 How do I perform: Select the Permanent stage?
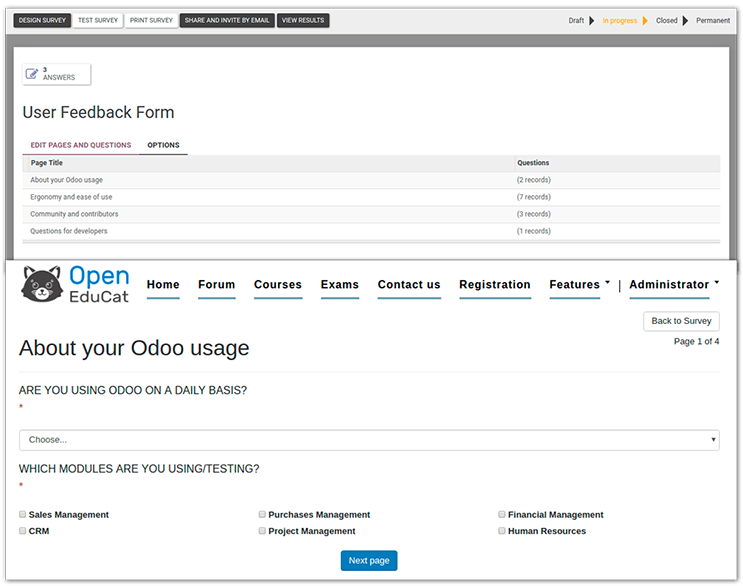713,20
